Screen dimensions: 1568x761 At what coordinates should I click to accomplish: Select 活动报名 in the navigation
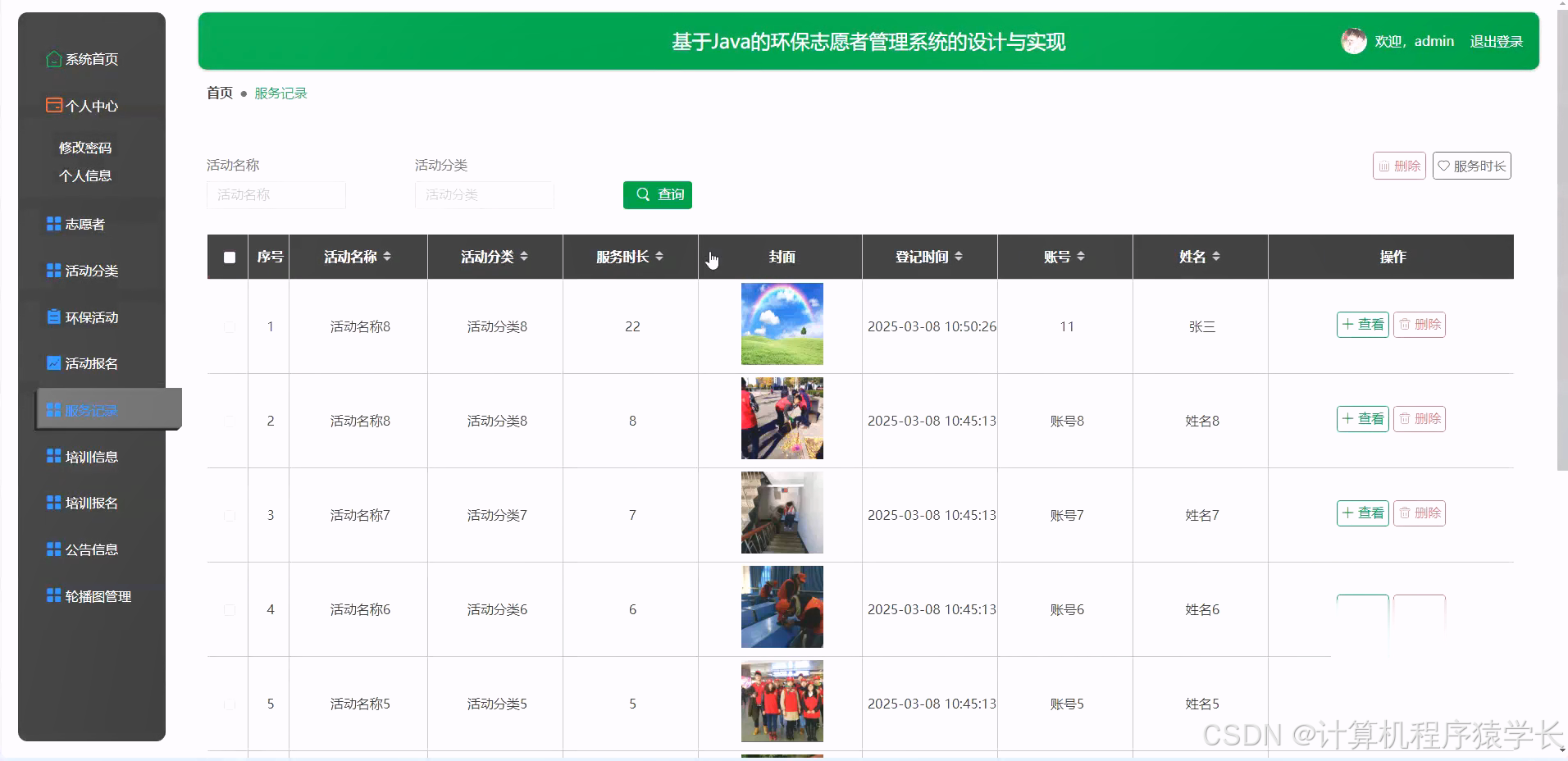pyautogui.click(x=91, y=362)
